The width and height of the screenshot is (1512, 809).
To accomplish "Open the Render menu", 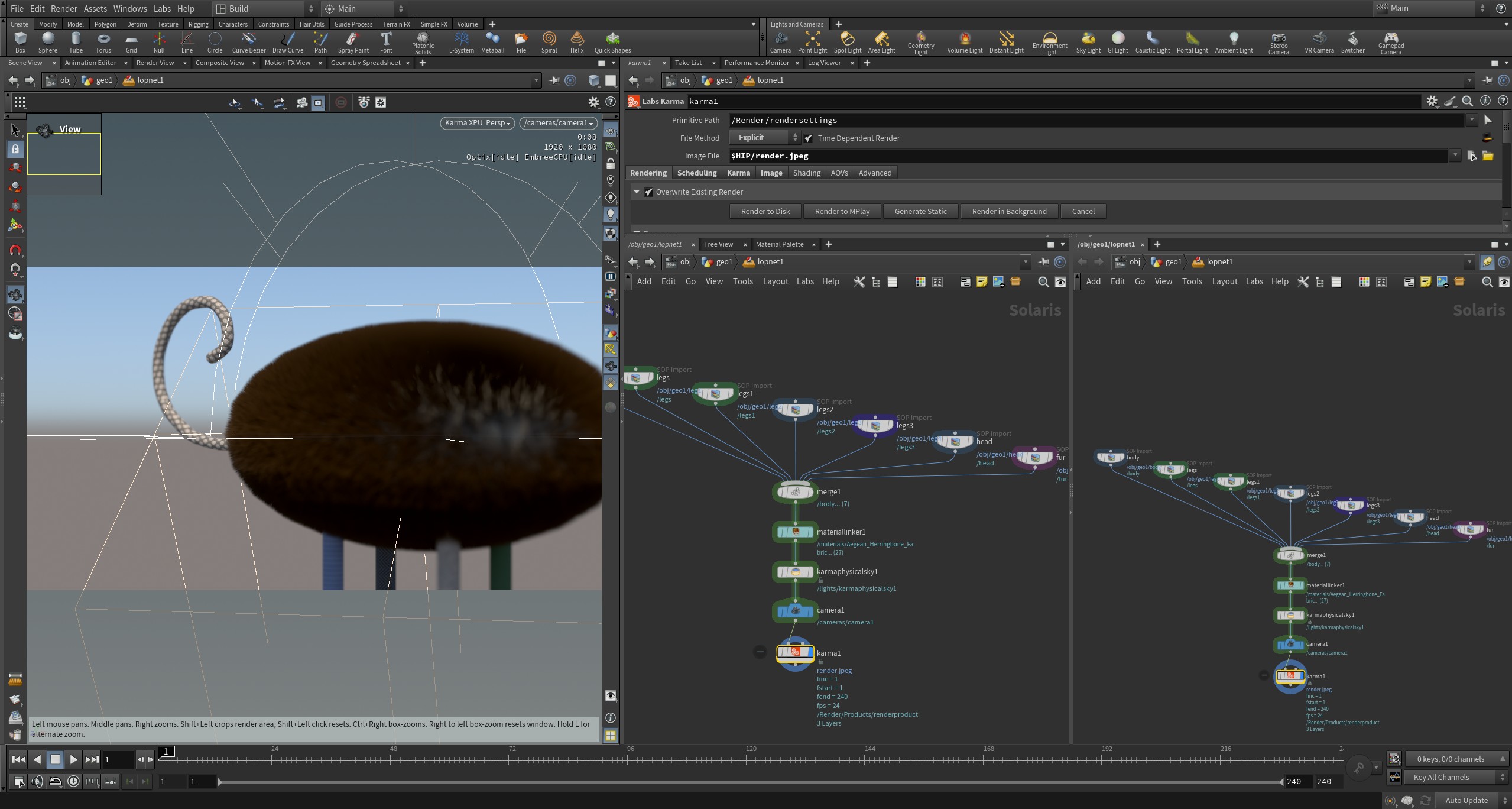I will click(x=64, y=9).
